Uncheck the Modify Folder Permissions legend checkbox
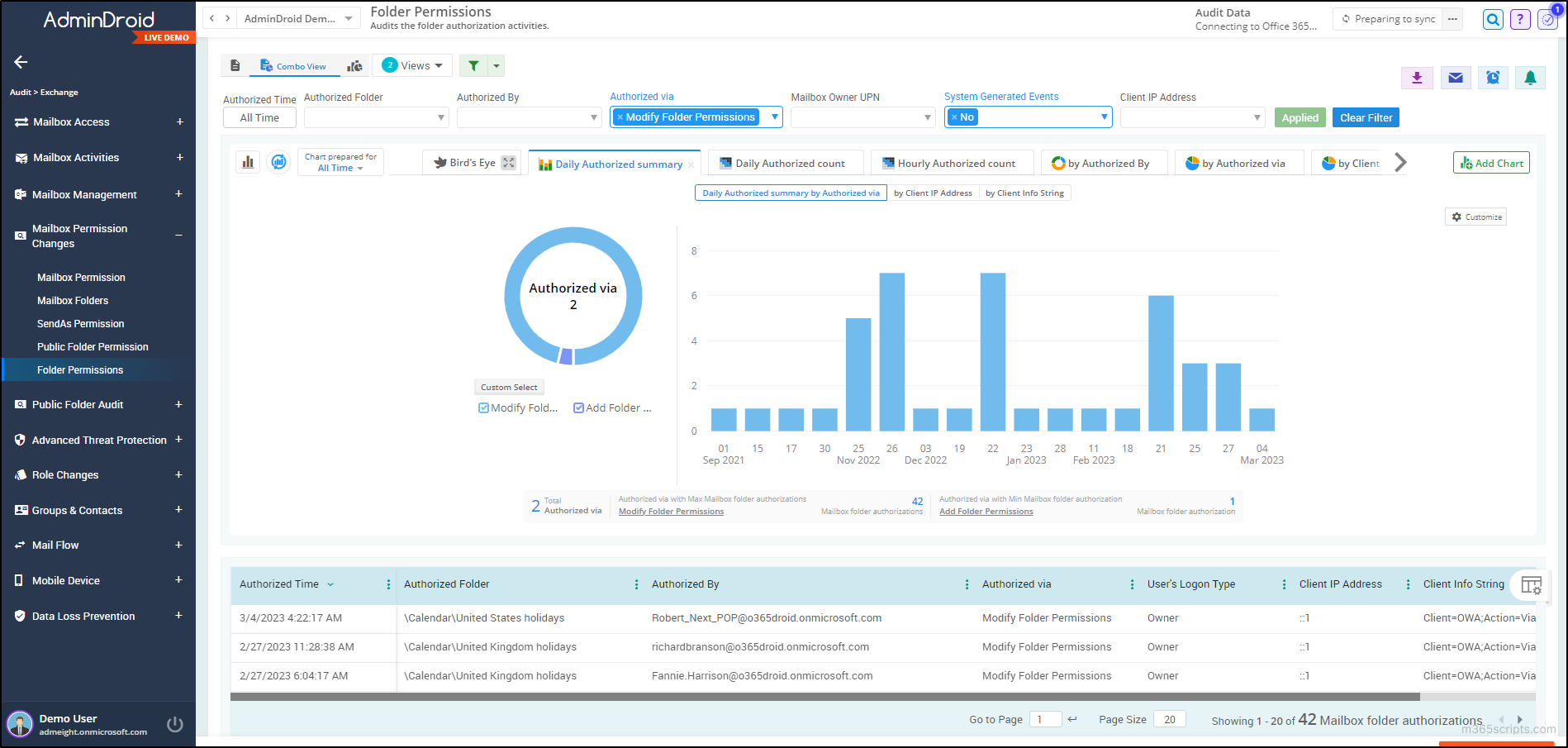This screenshot has width=1568, height=748. coord(483,408)
